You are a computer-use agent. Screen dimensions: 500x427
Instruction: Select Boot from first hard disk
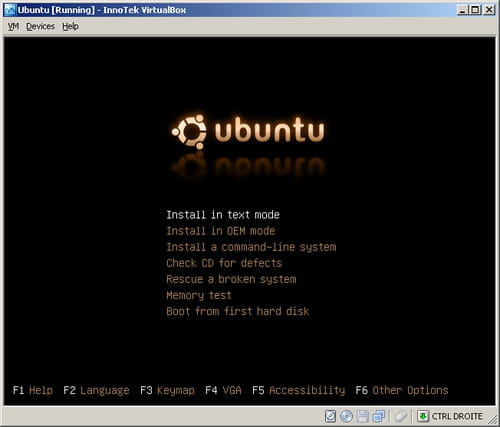tap(238, 311)
